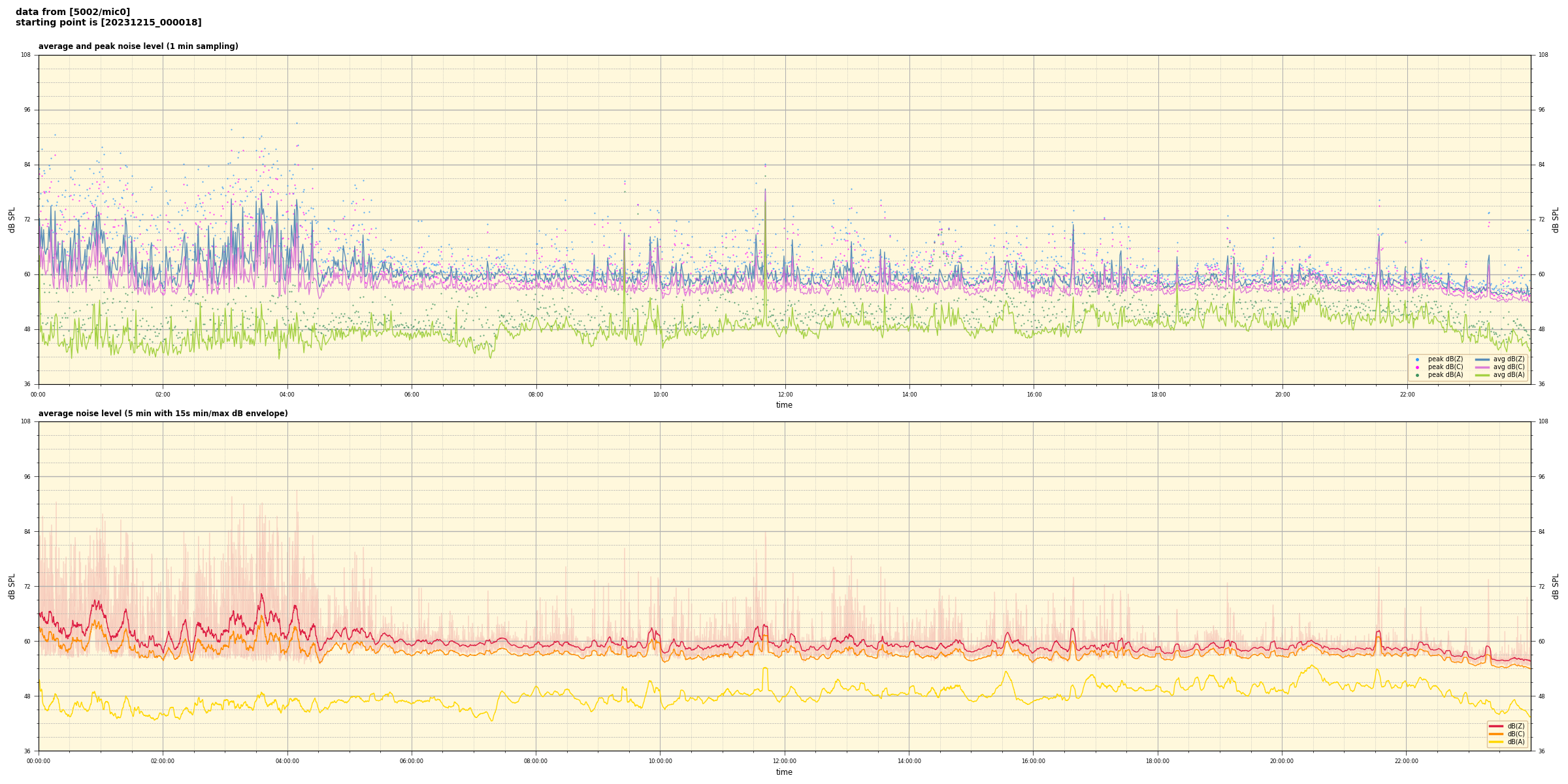Click the yellow dB(A) swatch in bottom legend

pos(1496,742)
